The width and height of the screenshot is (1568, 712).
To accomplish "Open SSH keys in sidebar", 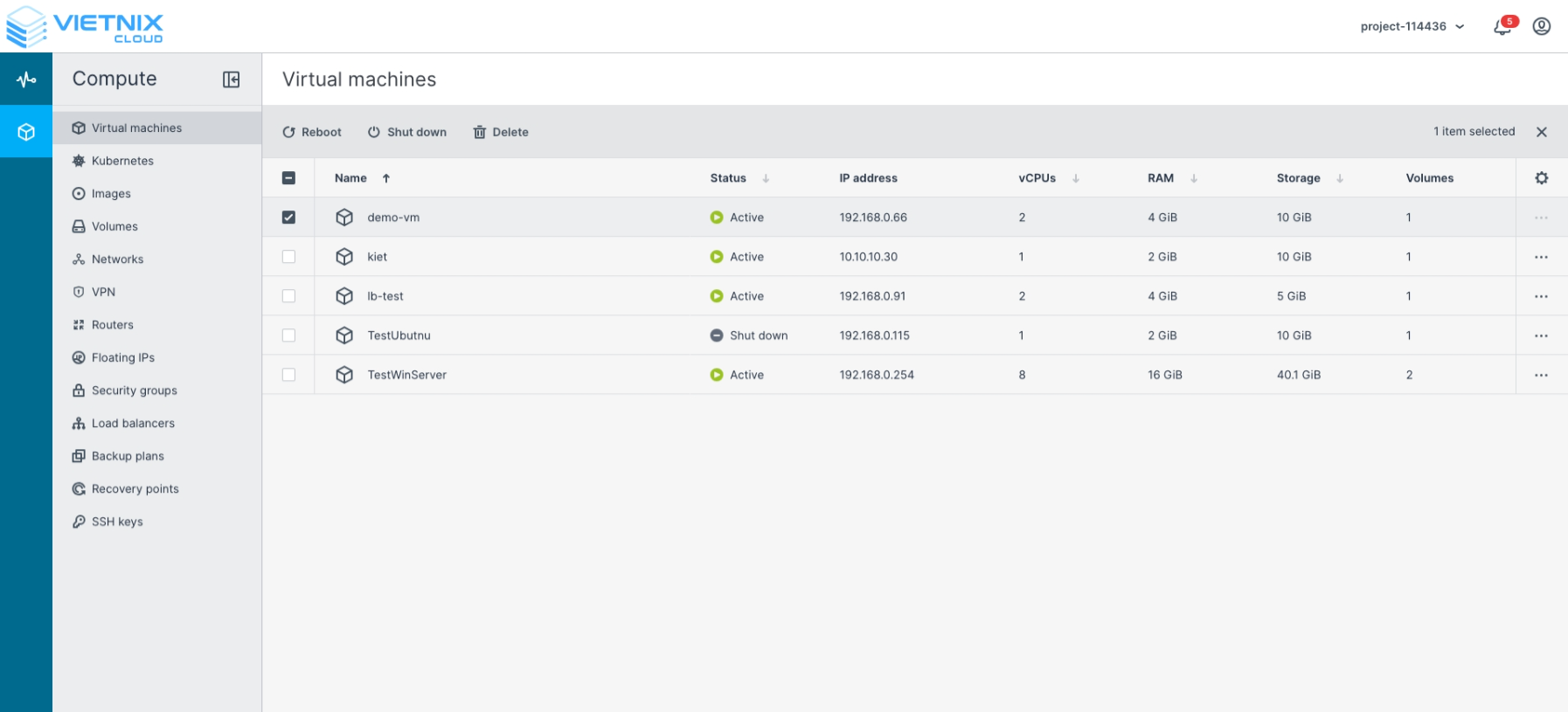I will (x=157, y=522).
